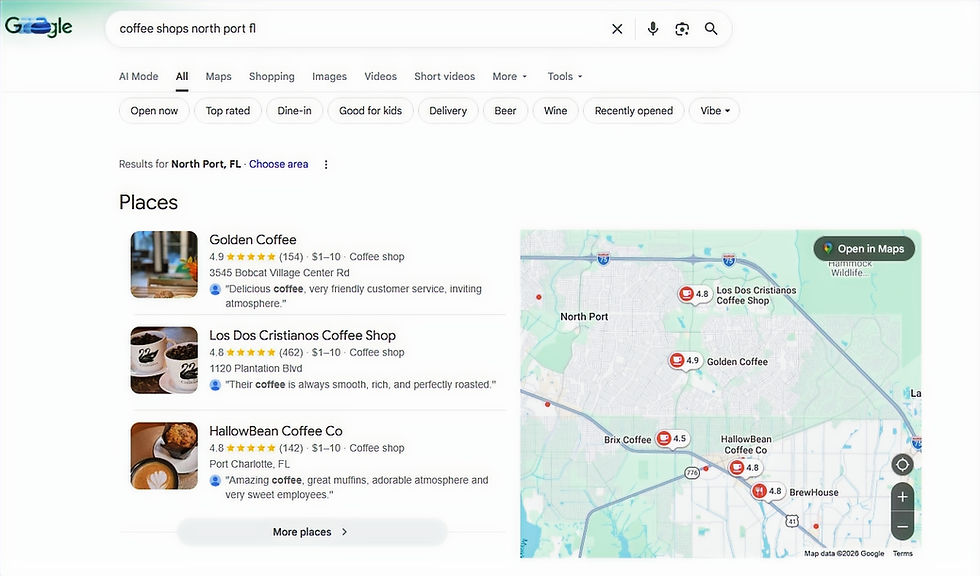Screen dimensions: 980x576
Task: Click the Places heading
Action: 148,202
